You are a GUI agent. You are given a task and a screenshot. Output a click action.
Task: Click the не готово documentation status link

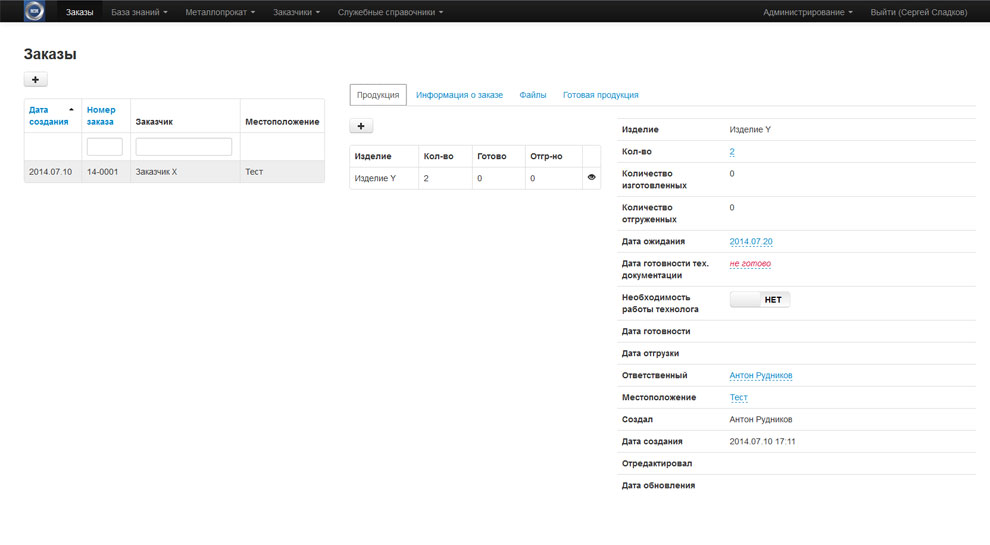coord(750,264)
